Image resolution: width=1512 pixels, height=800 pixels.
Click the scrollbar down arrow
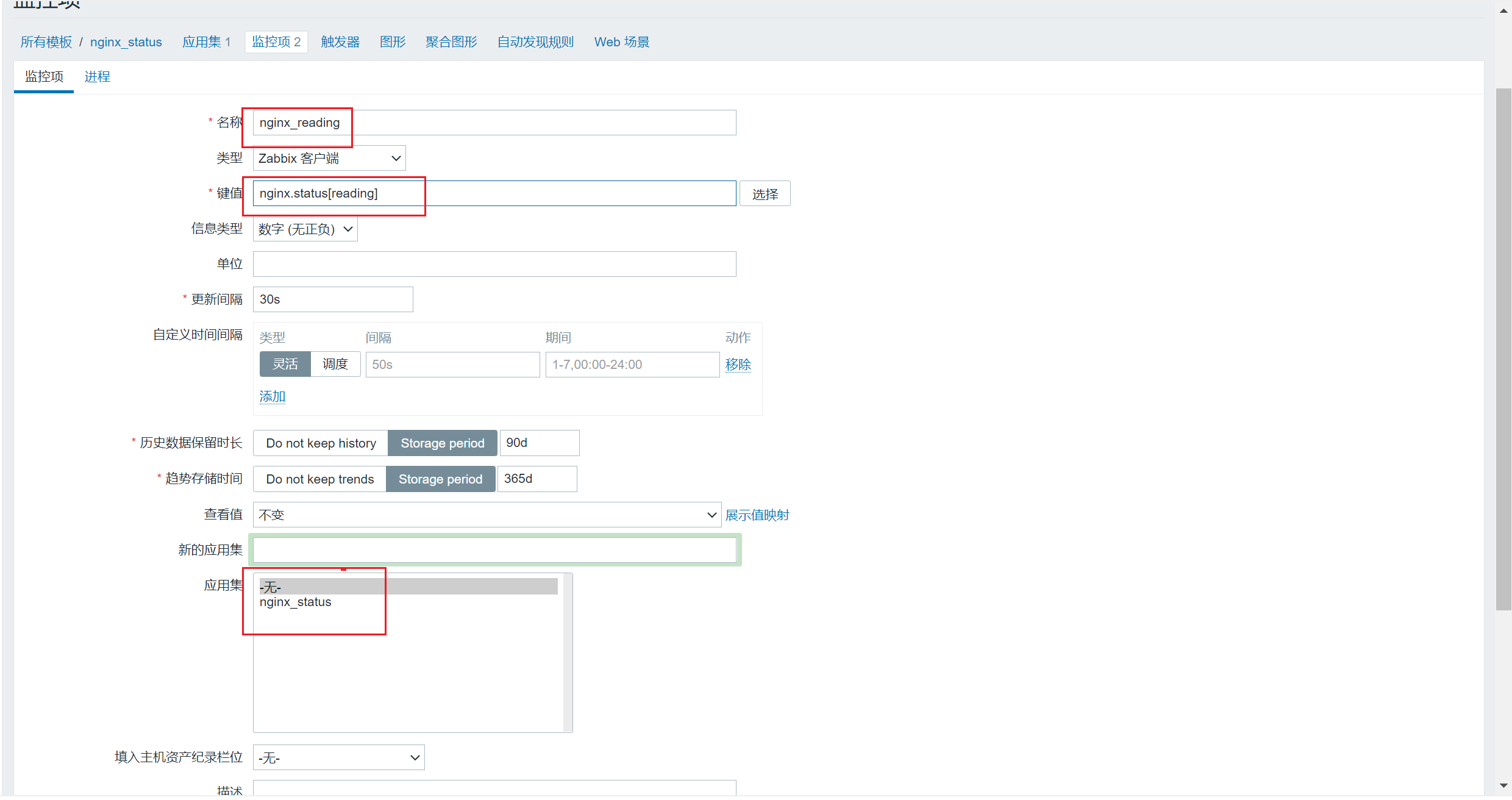1503,786
